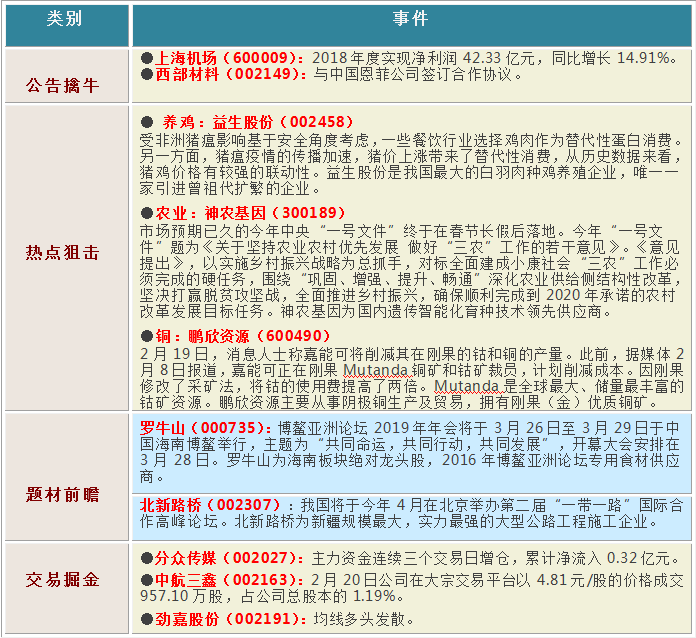
Task: Click heading 养鸡：益生股份（002458）
Action: 257,122
